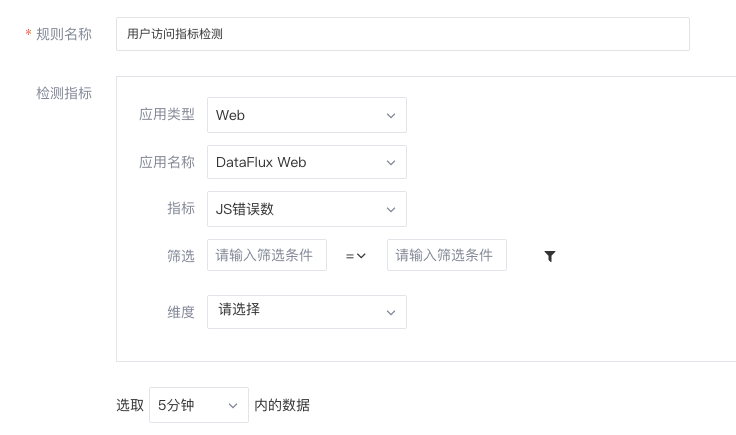Open the 应用名称 dropdown showing DataFlux Web
The image size is (736, 435).
(x=307, y=162)
